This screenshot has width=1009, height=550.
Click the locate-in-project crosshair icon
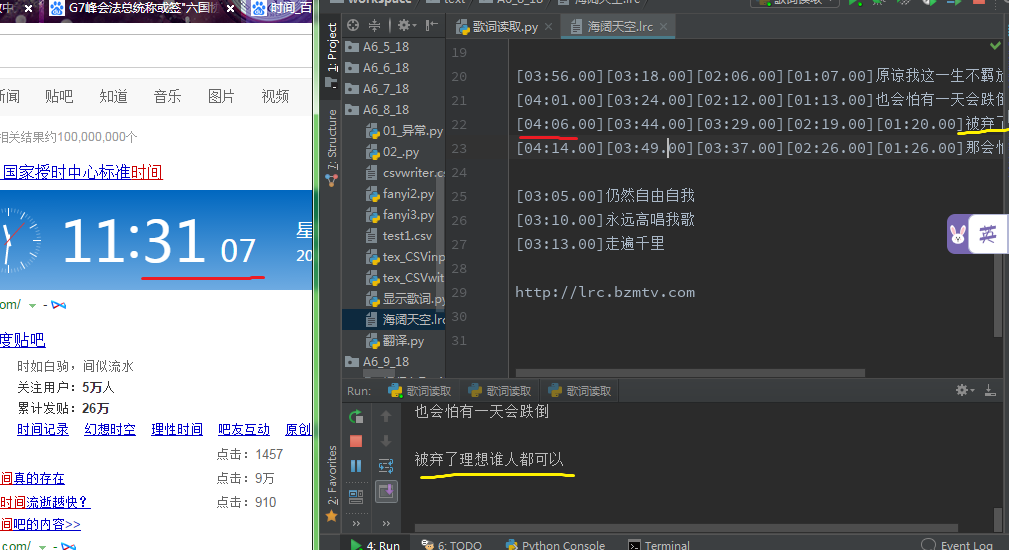pos(353,25)
